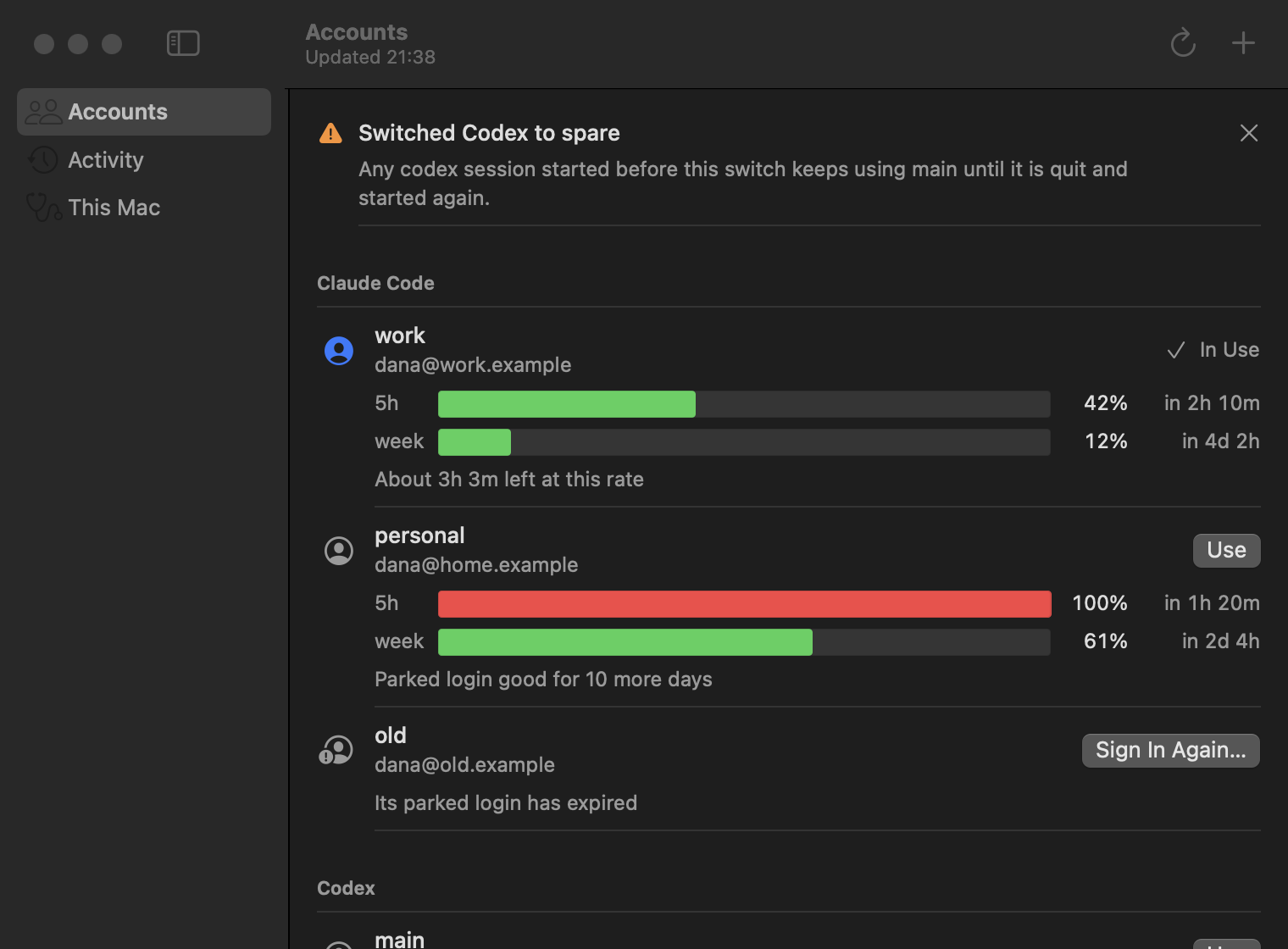Click the 42% usage value
The width and height of the screenshot is (1288, 949).
coord(1106,403)
